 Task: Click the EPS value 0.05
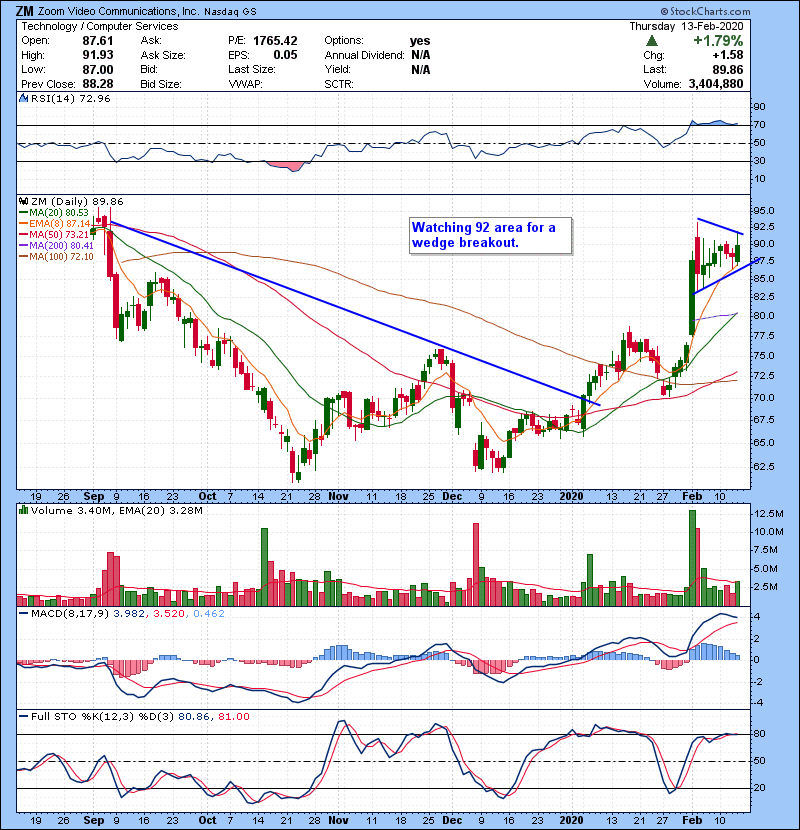click(285, 55)
